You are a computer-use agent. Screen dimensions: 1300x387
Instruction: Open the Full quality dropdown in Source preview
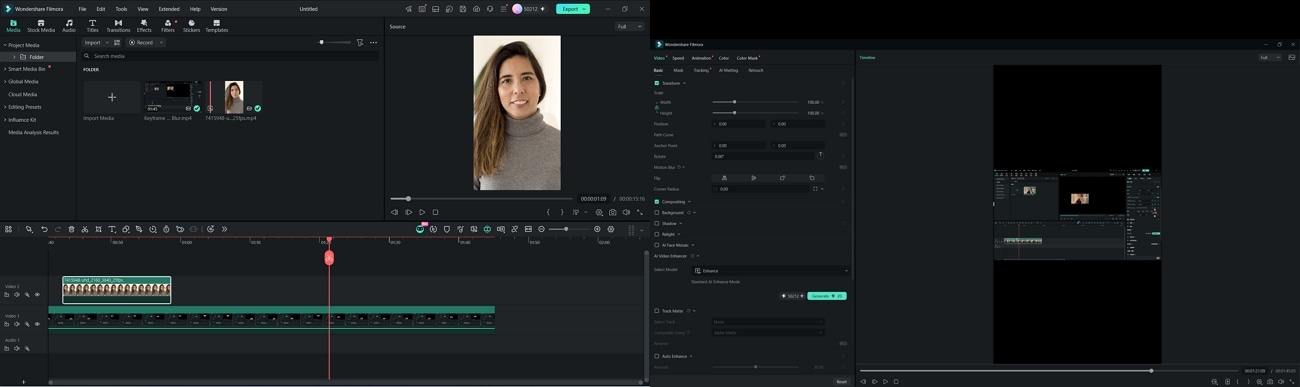[629, 27]
